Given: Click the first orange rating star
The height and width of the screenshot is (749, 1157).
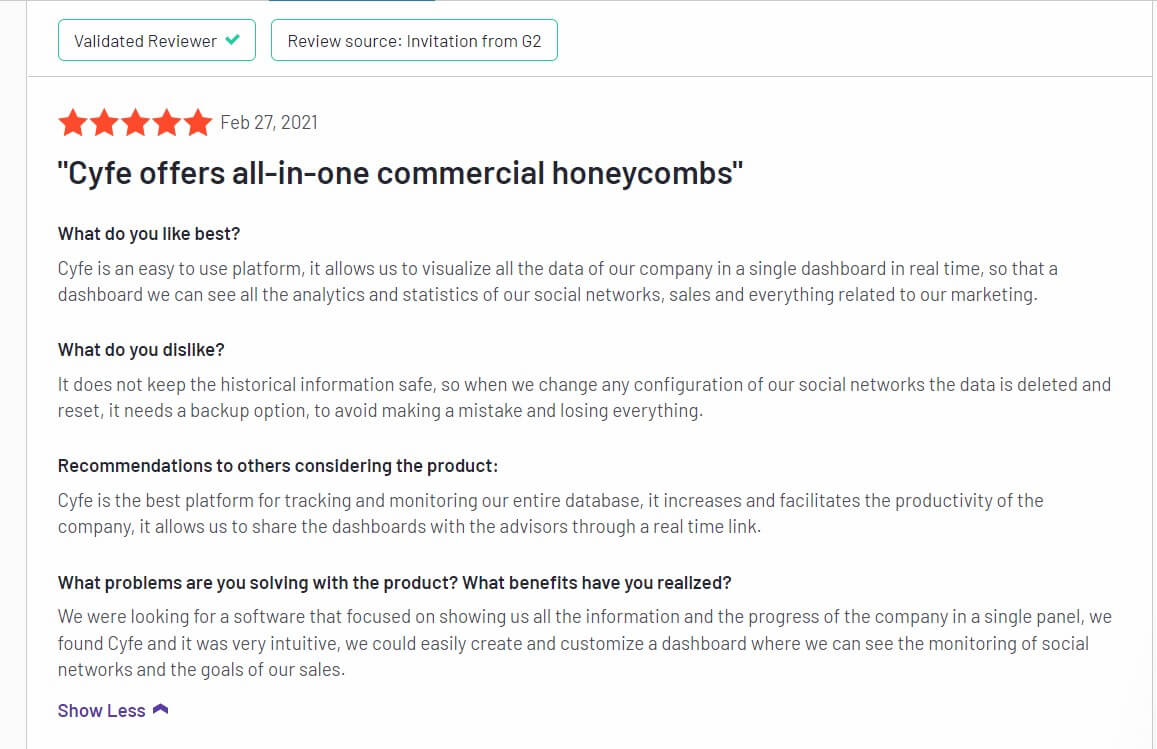Looking at the screenshot, I should [x=73, y=122].
